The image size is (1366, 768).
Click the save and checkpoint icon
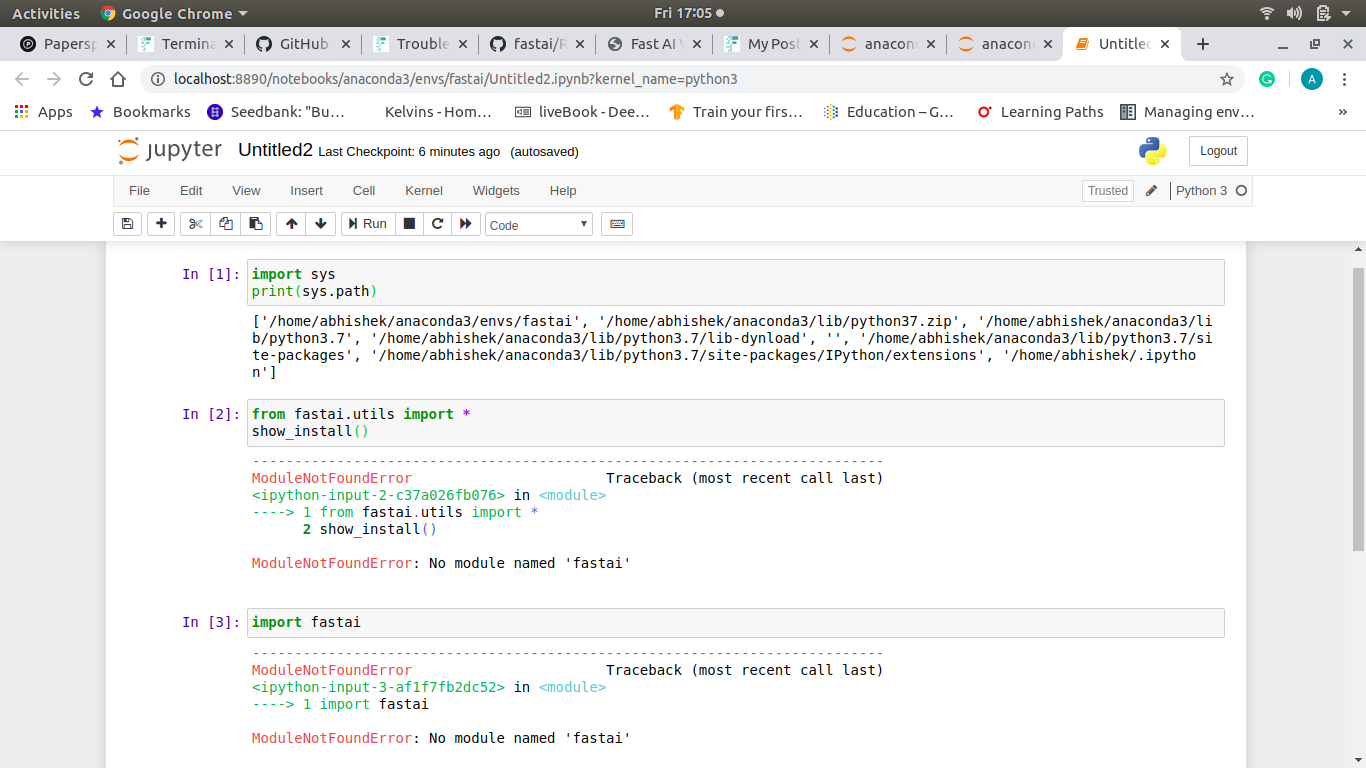coord(127,224)
